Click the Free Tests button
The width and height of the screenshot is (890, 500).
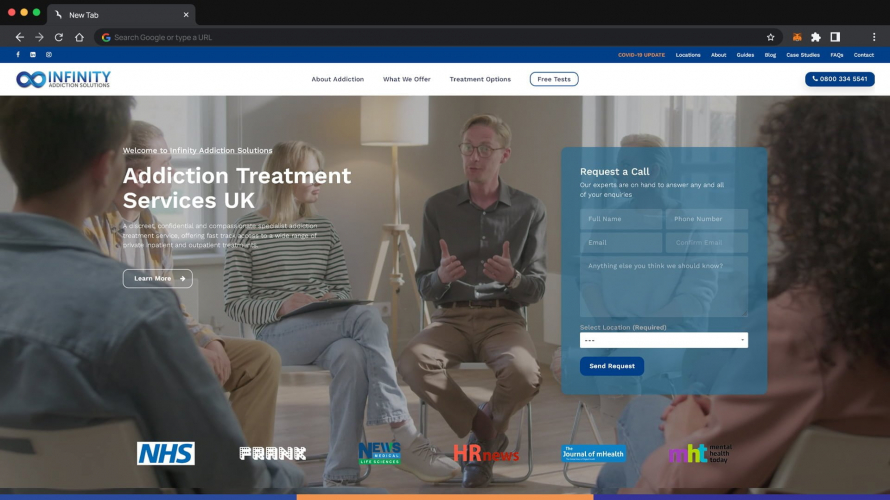pos(554,79)
